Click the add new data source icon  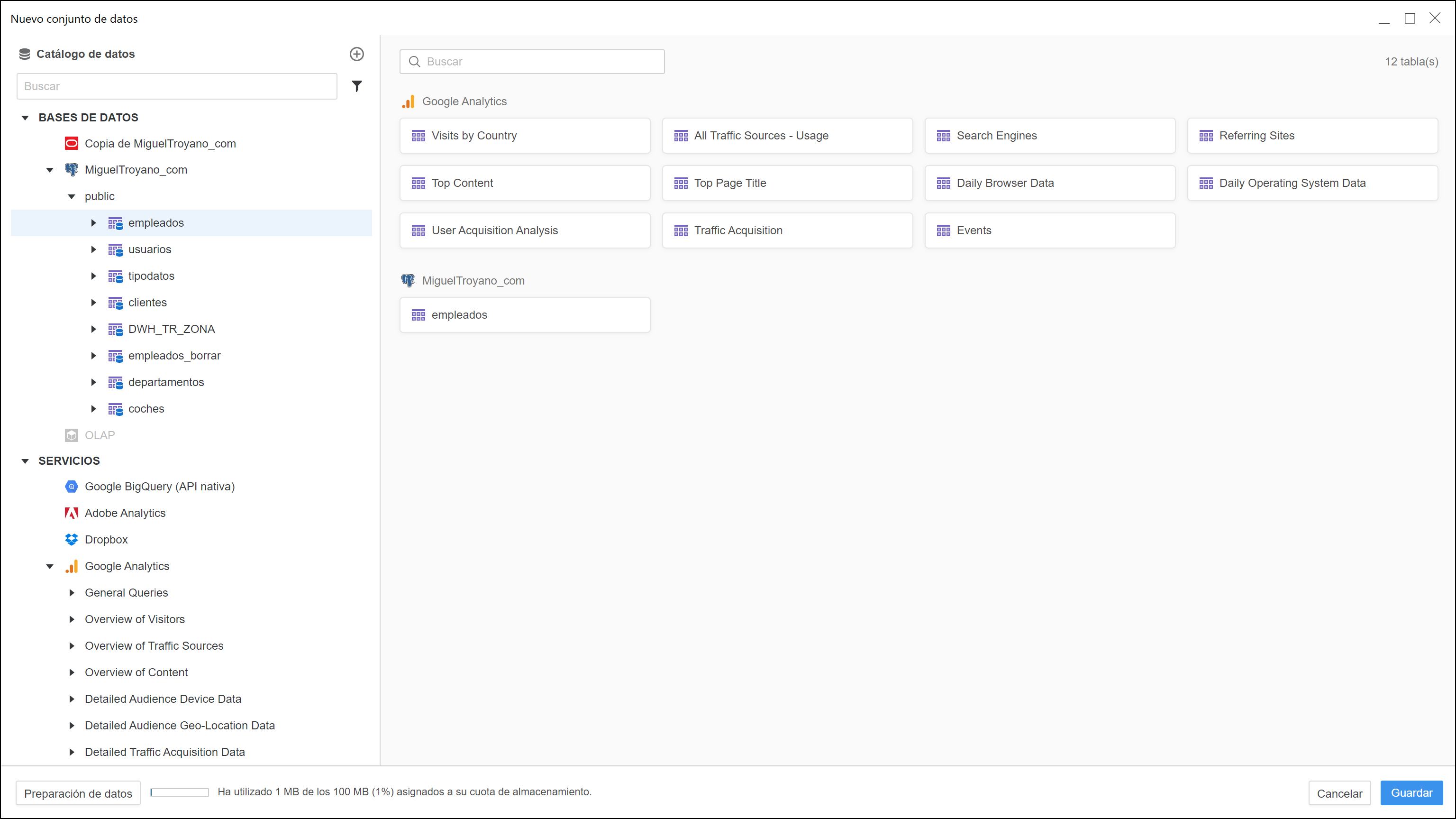point(357,53)
